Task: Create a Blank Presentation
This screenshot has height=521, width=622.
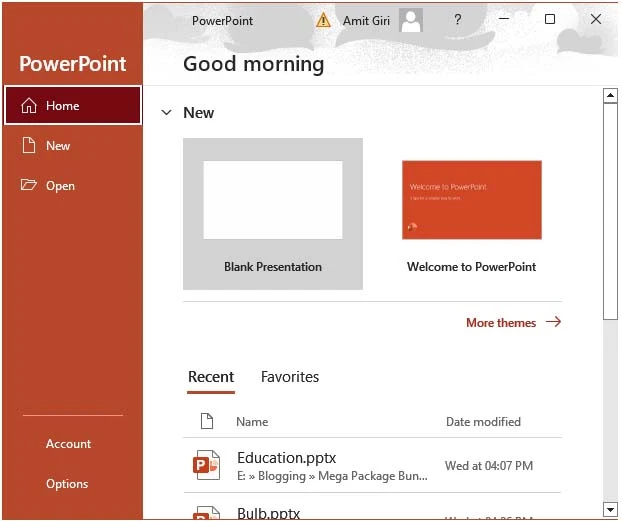Action: pos(273,213)
